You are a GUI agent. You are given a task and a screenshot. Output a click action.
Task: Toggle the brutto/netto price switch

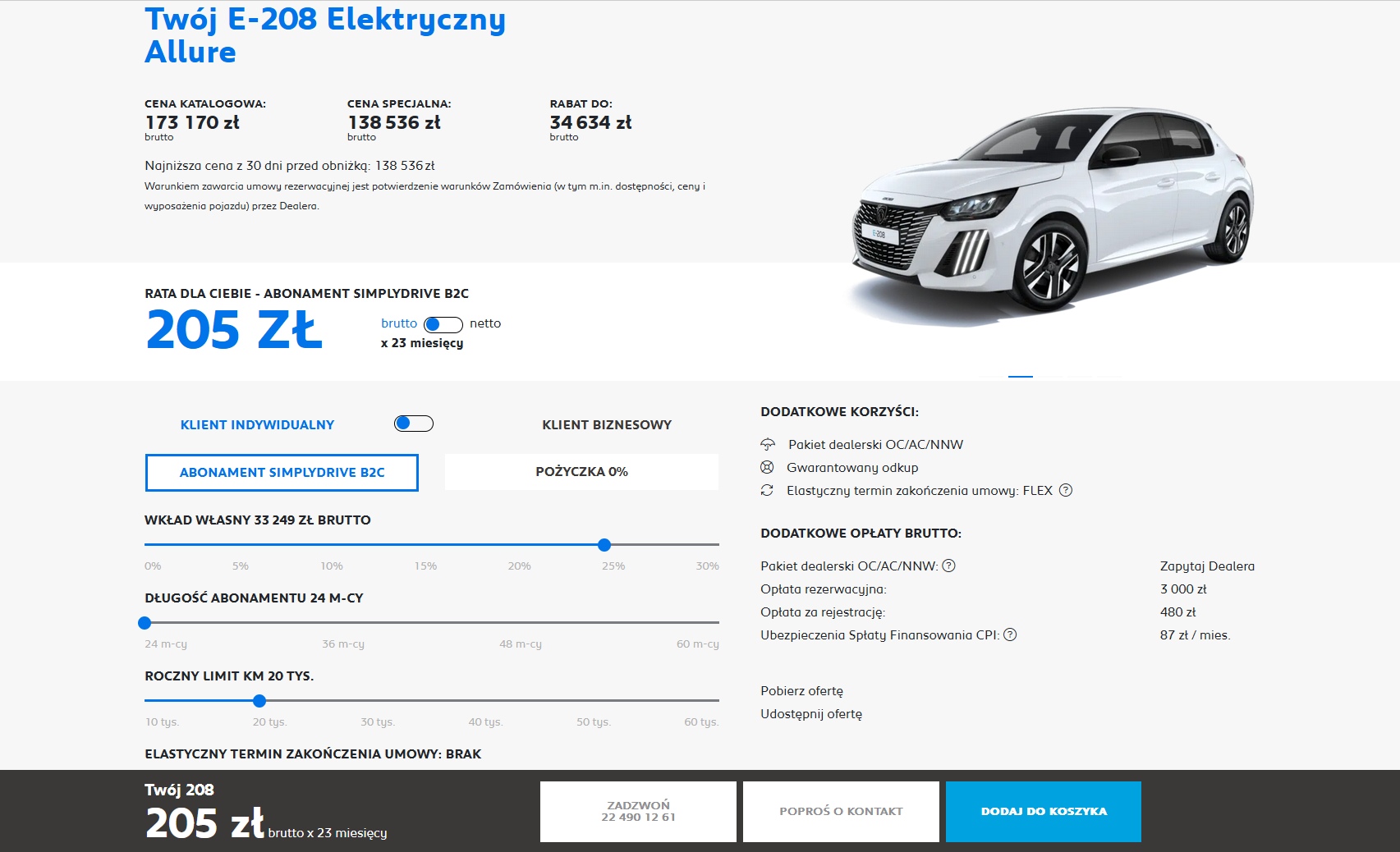443,324
